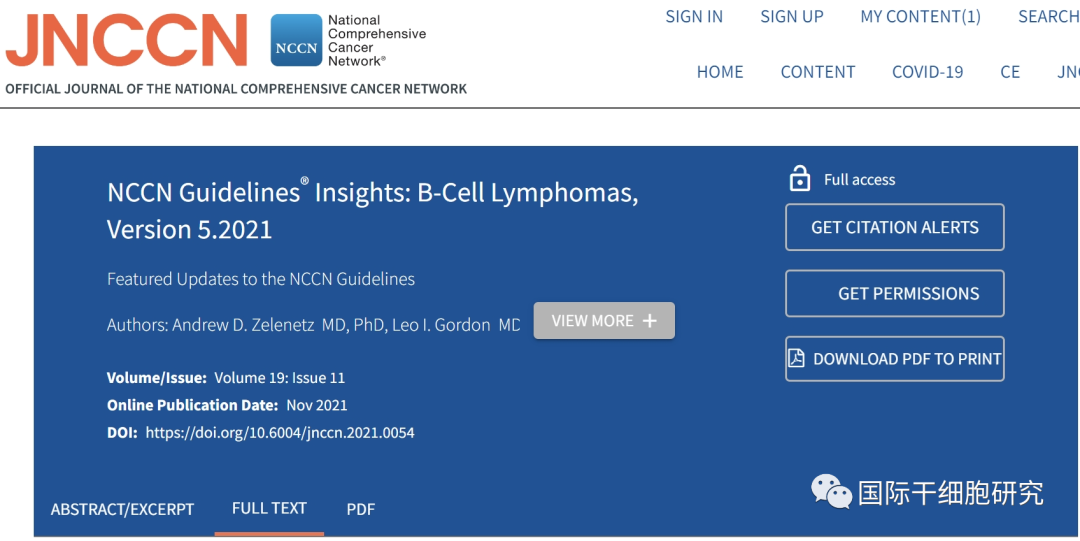Expand author list with VIEW MORE
The image size is (1080, 541).
coord(604,320)
